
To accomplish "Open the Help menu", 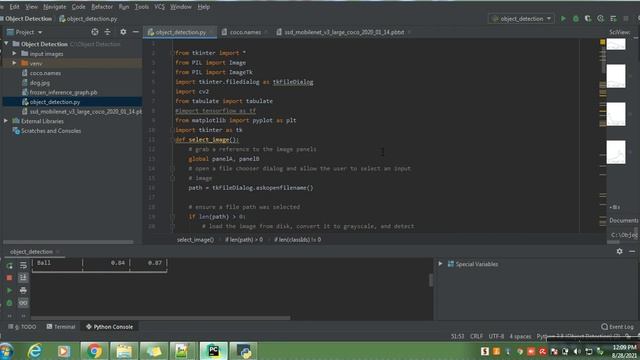I will [203, 7].
